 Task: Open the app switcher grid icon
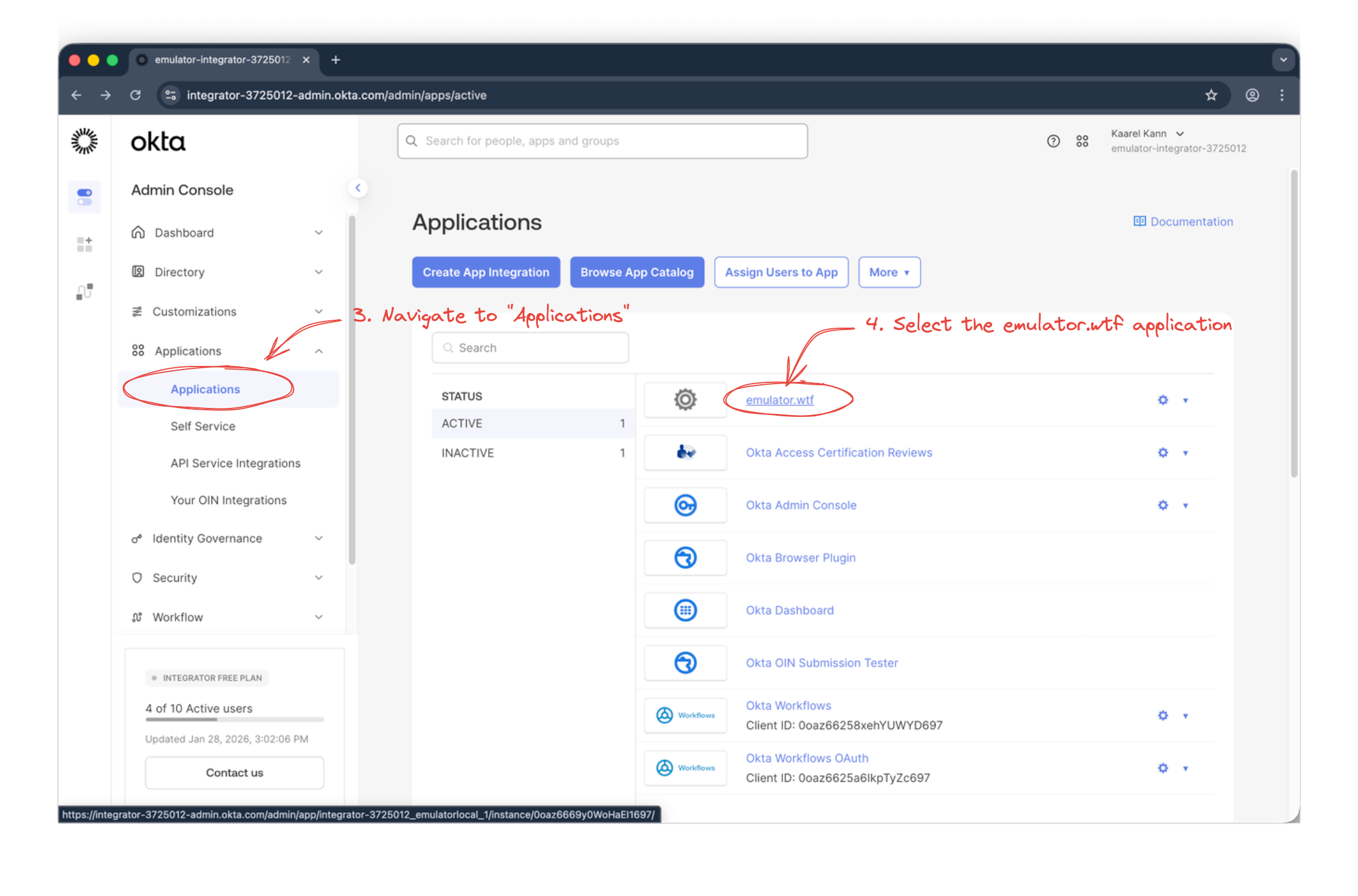(x=1082, y=140)
